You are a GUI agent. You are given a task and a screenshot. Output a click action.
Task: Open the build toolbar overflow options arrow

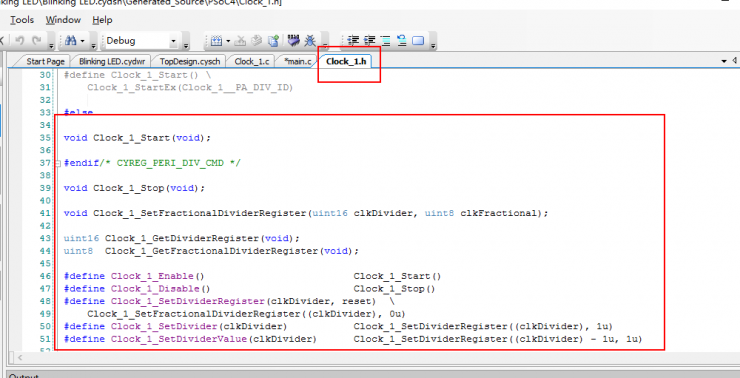click(325, 46)
